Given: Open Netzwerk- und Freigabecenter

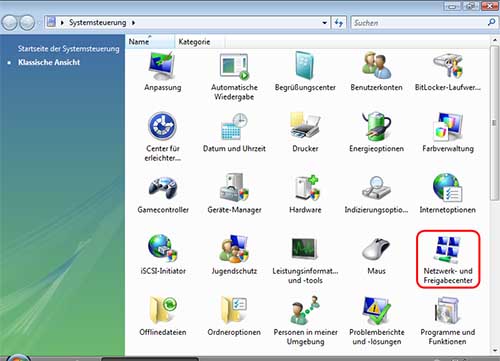Looking at the screenshot, I should point(448,259).
